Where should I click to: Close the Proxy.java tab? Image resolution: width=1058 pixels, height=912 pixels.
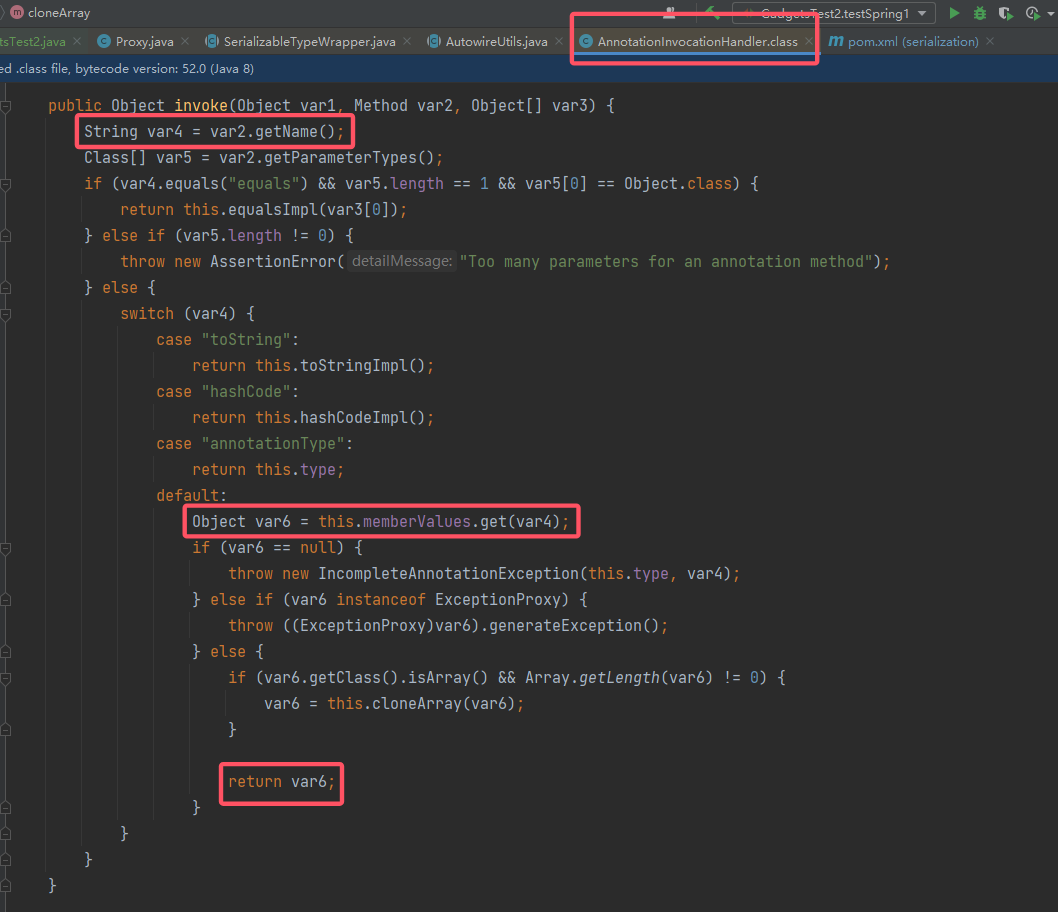[x=185, y=42]
